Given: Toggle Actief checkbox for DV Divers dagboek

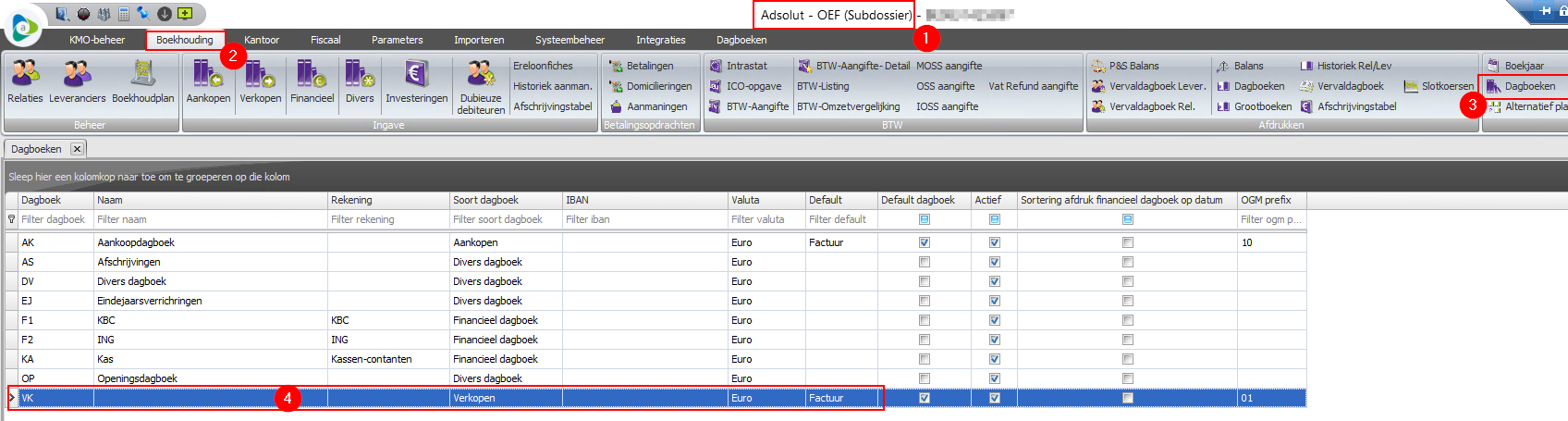Looking at the screenshot, I should 995,281.
